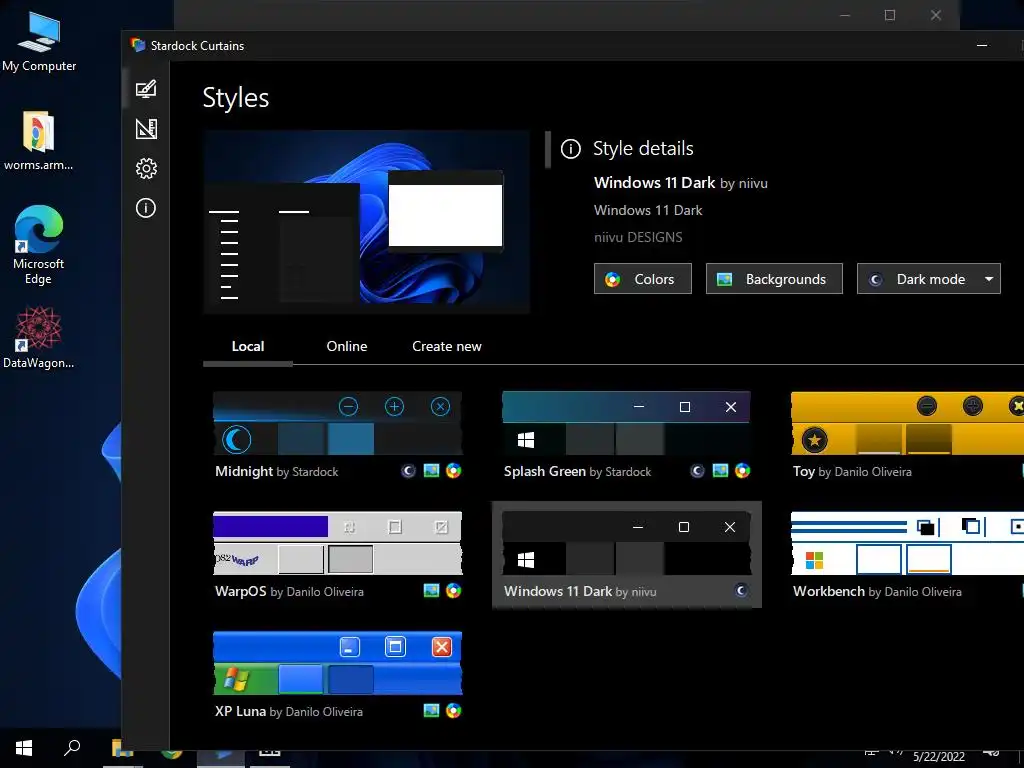
Task: Click Midnight style's color wheel icon
Action: pos(453,471)
